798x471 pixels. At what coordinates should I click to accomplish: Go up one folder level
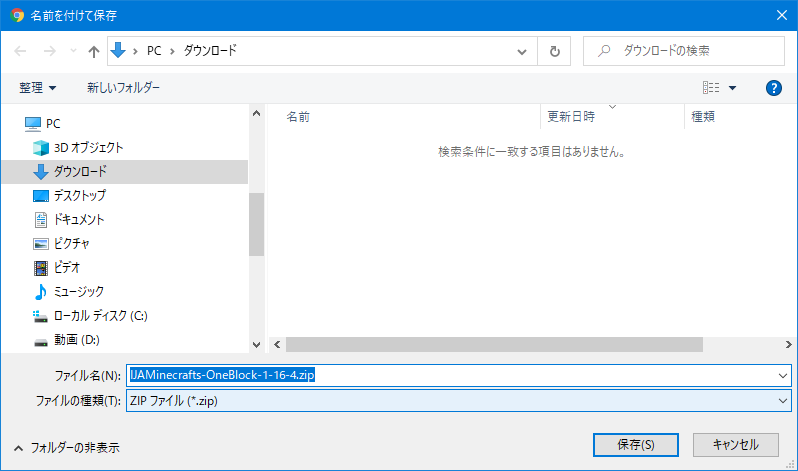[94, 51]
